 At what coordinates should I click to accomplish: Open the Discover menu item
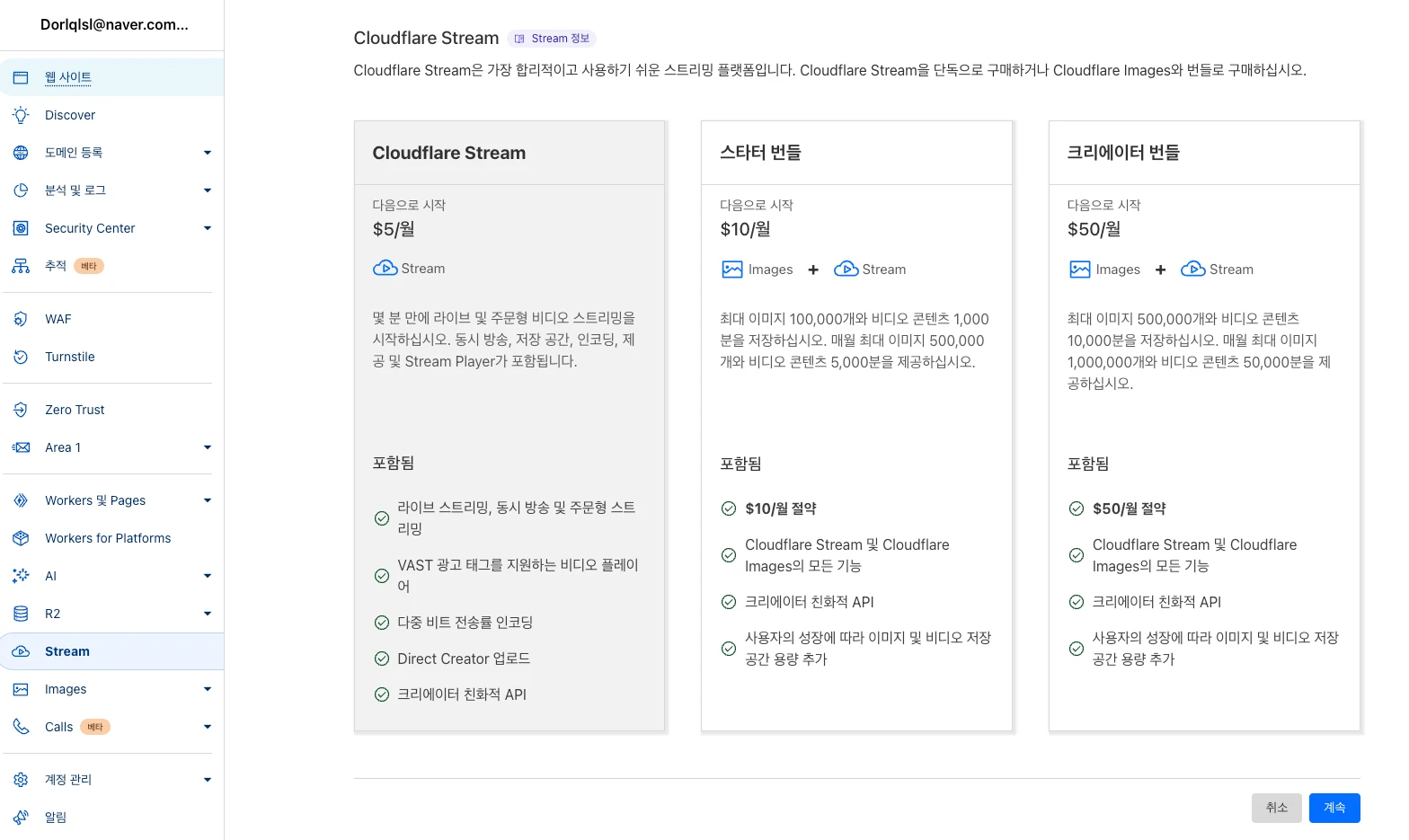click(111, 115)
